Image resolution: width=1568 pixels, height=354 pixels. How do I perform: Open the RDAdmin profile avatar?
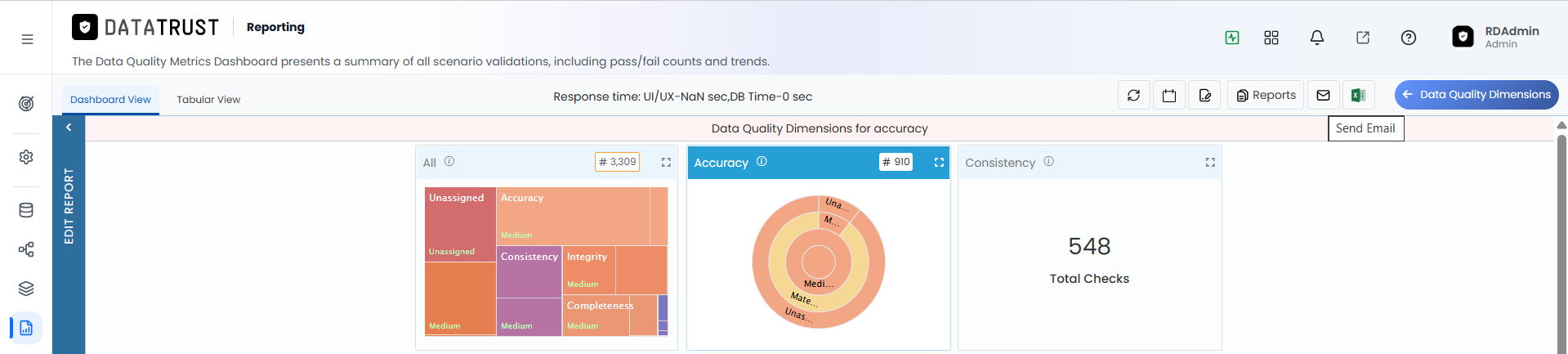1463,37
